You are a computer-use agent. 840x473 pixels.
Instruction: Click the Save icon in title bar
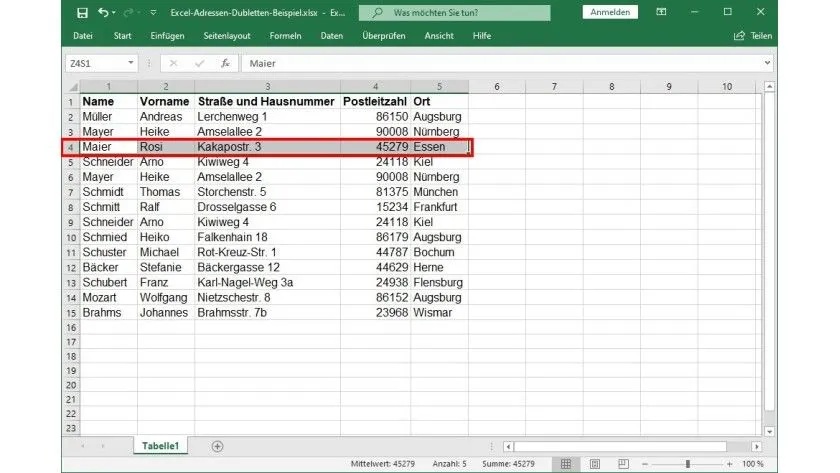(81, 12)
